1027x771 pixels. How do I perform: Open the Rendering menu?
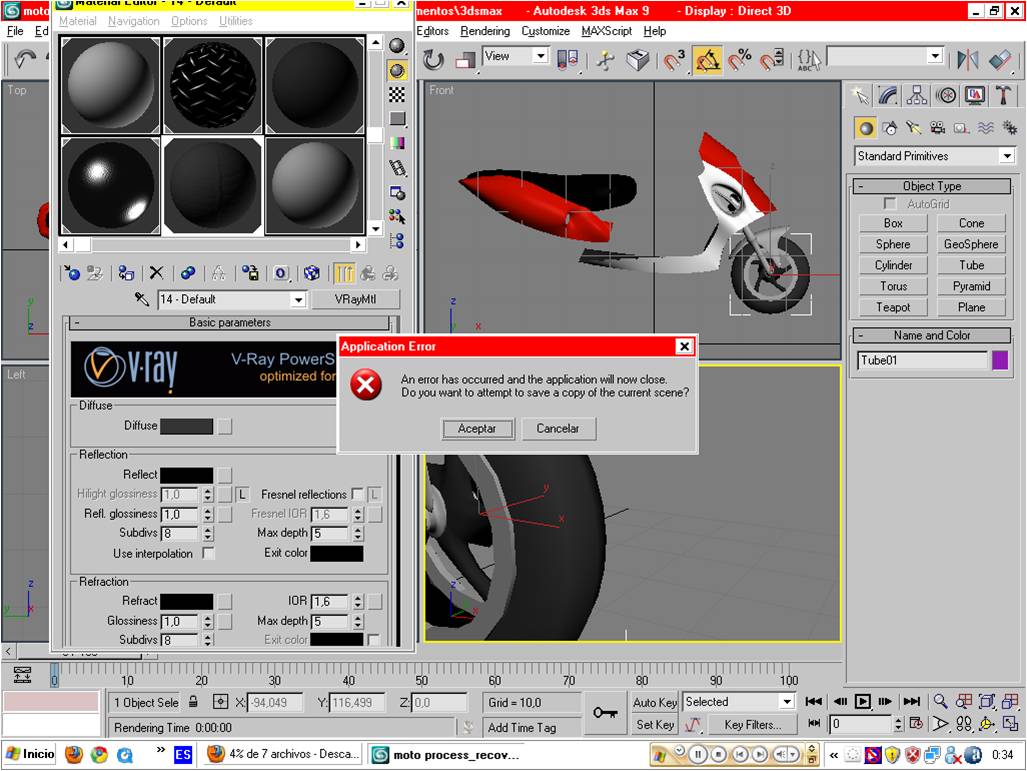485,31
